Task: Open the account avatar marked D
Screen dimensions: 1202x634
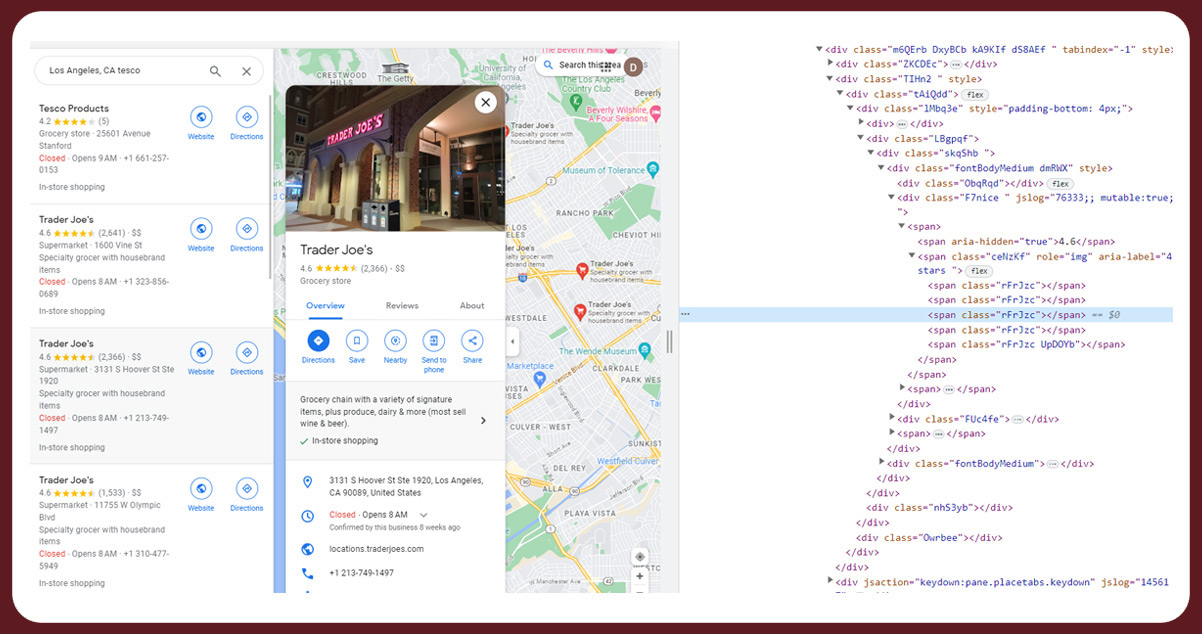Action: coord(634,65)
